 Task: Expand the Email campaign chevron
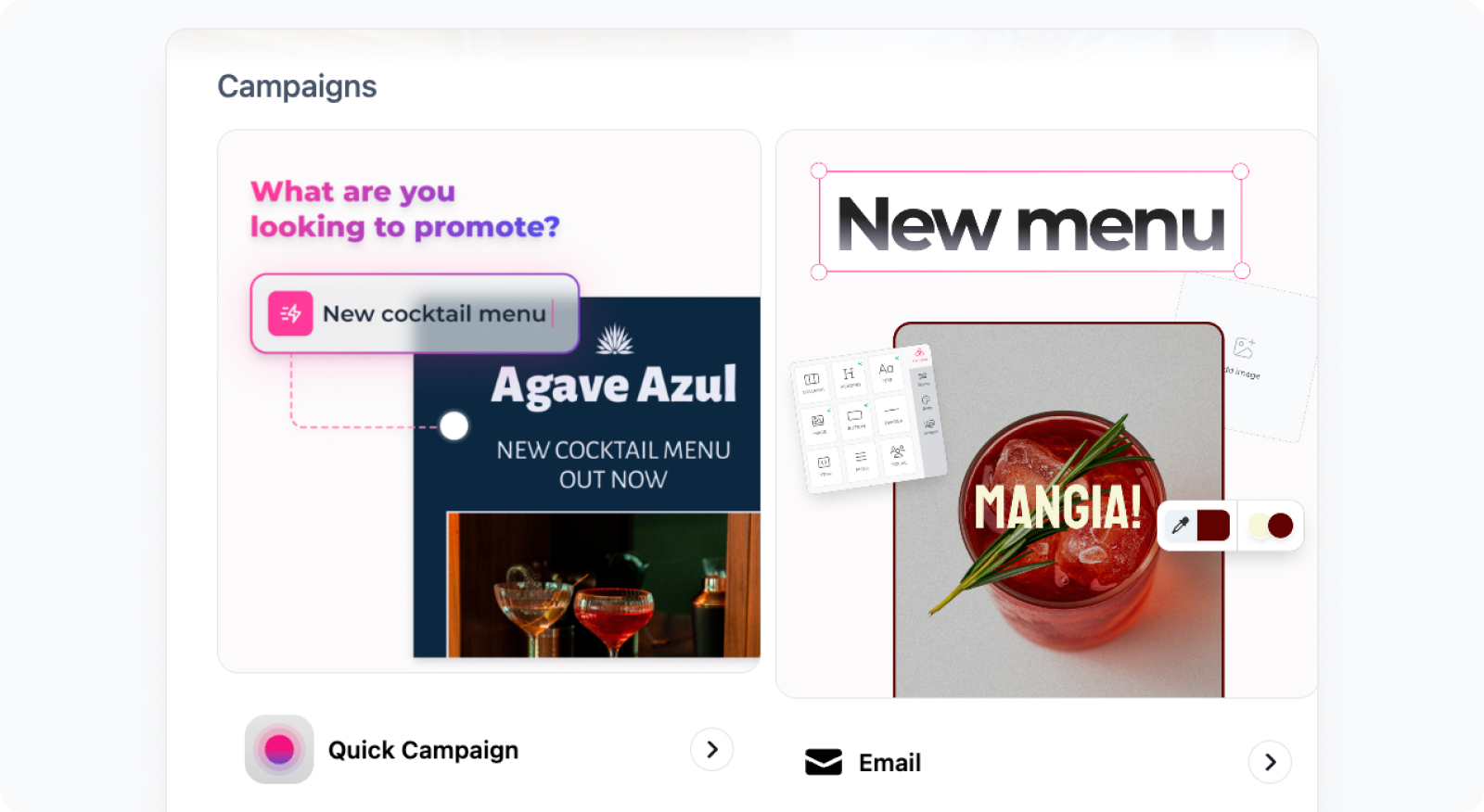(x=1270, y=762)
